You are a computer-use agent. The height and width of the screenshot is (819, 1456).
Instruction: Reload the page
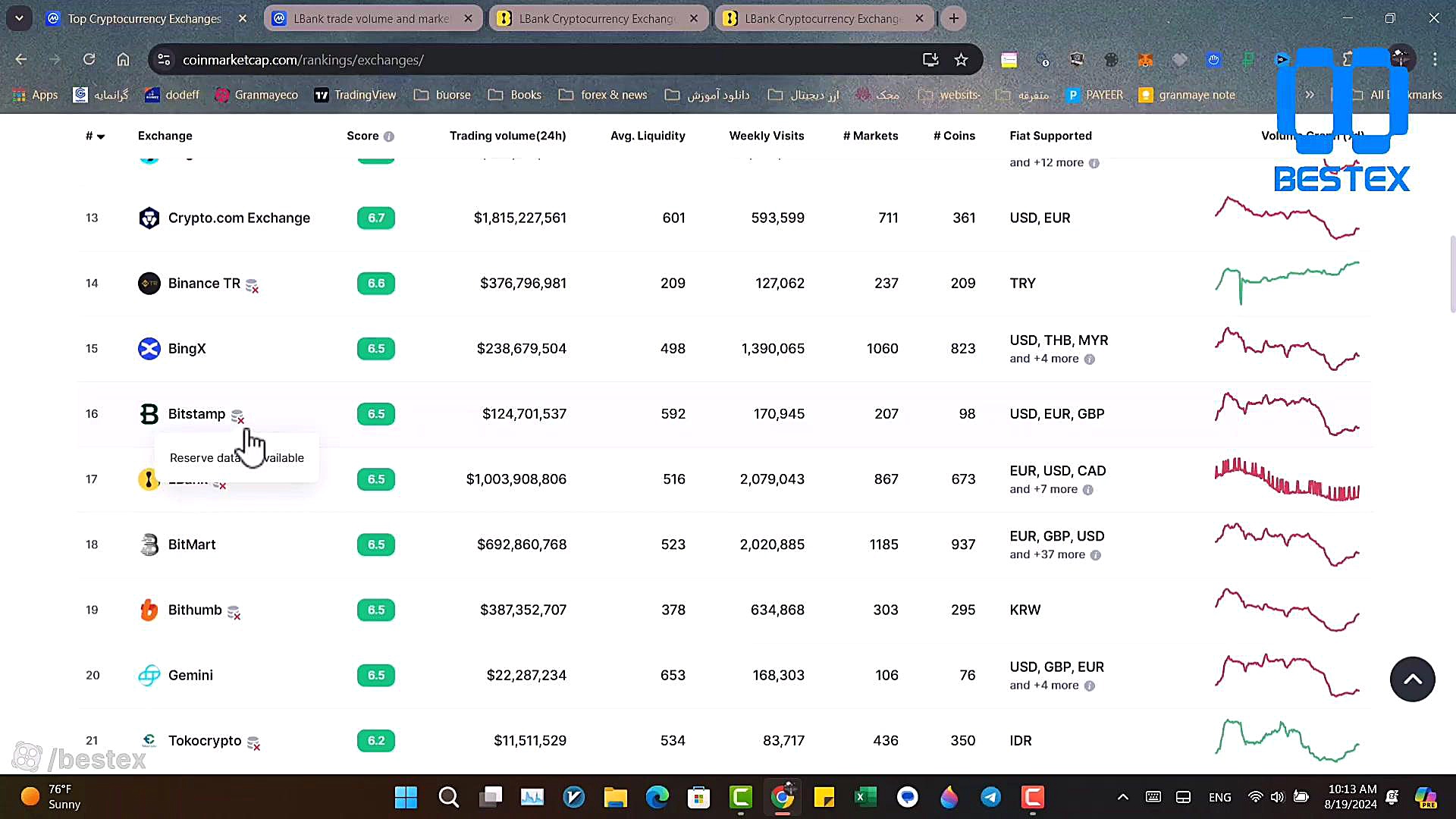[x=89, y=60]
